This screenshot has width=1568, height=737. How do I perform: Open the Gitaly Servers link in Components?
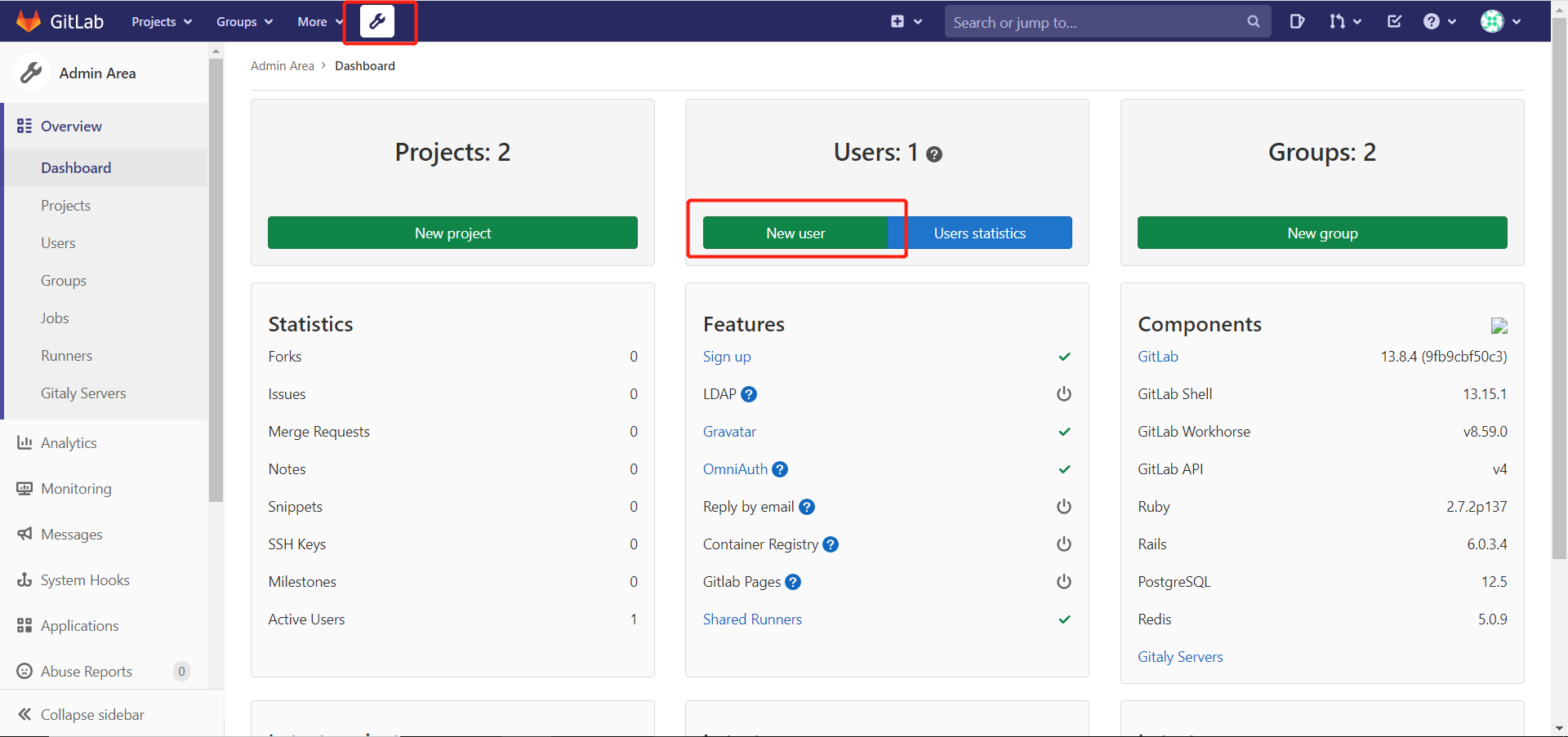point(1180,657)
